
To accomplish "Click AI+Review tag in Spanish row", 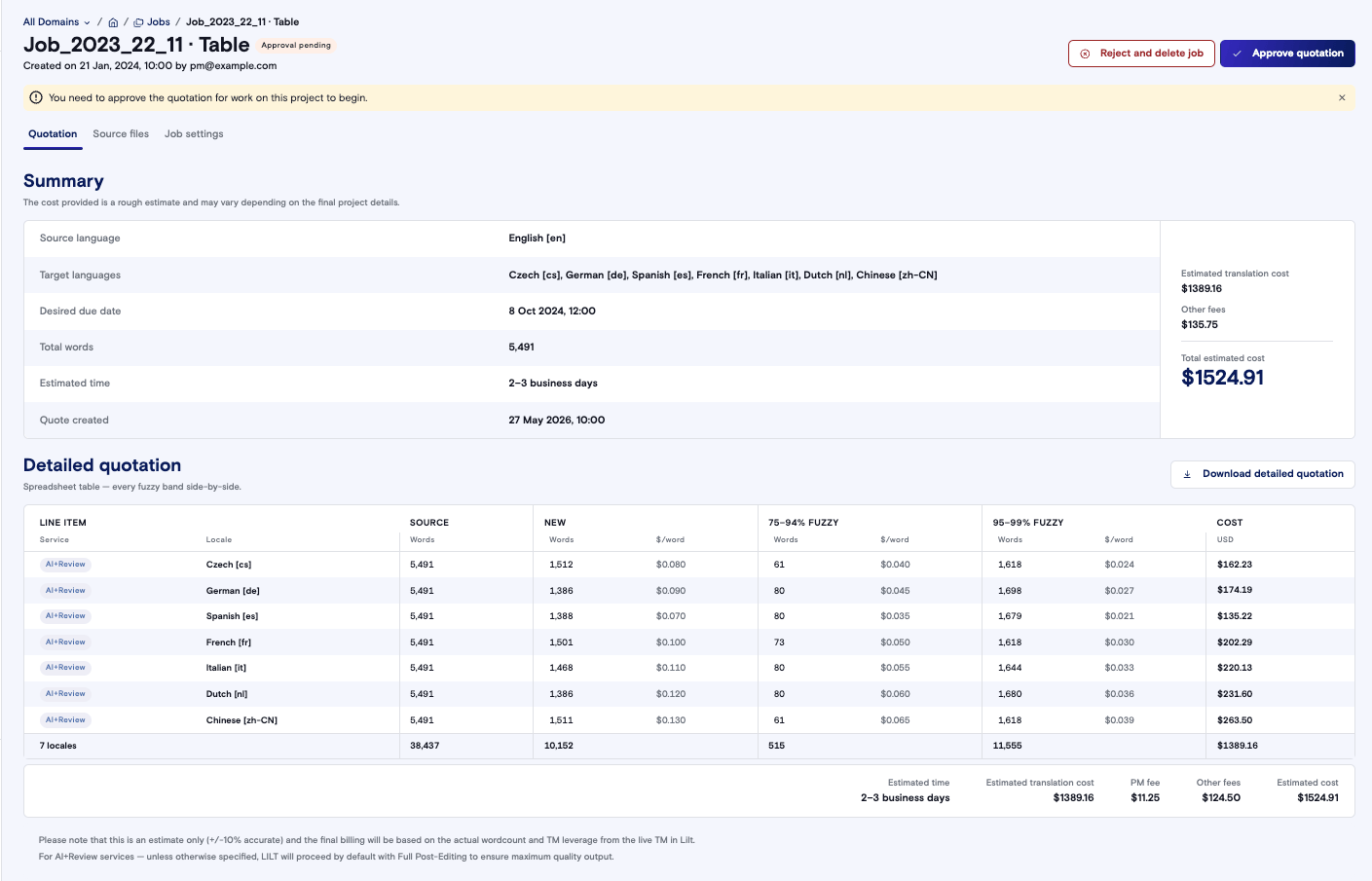I will point(65,616).
